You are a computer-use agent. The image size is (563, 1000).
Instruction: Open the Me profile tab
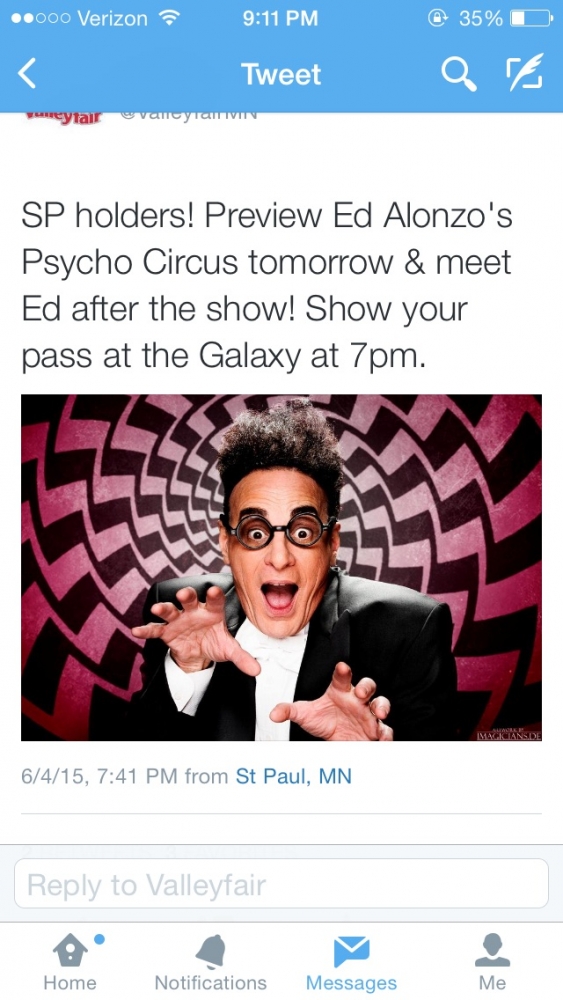492,962
